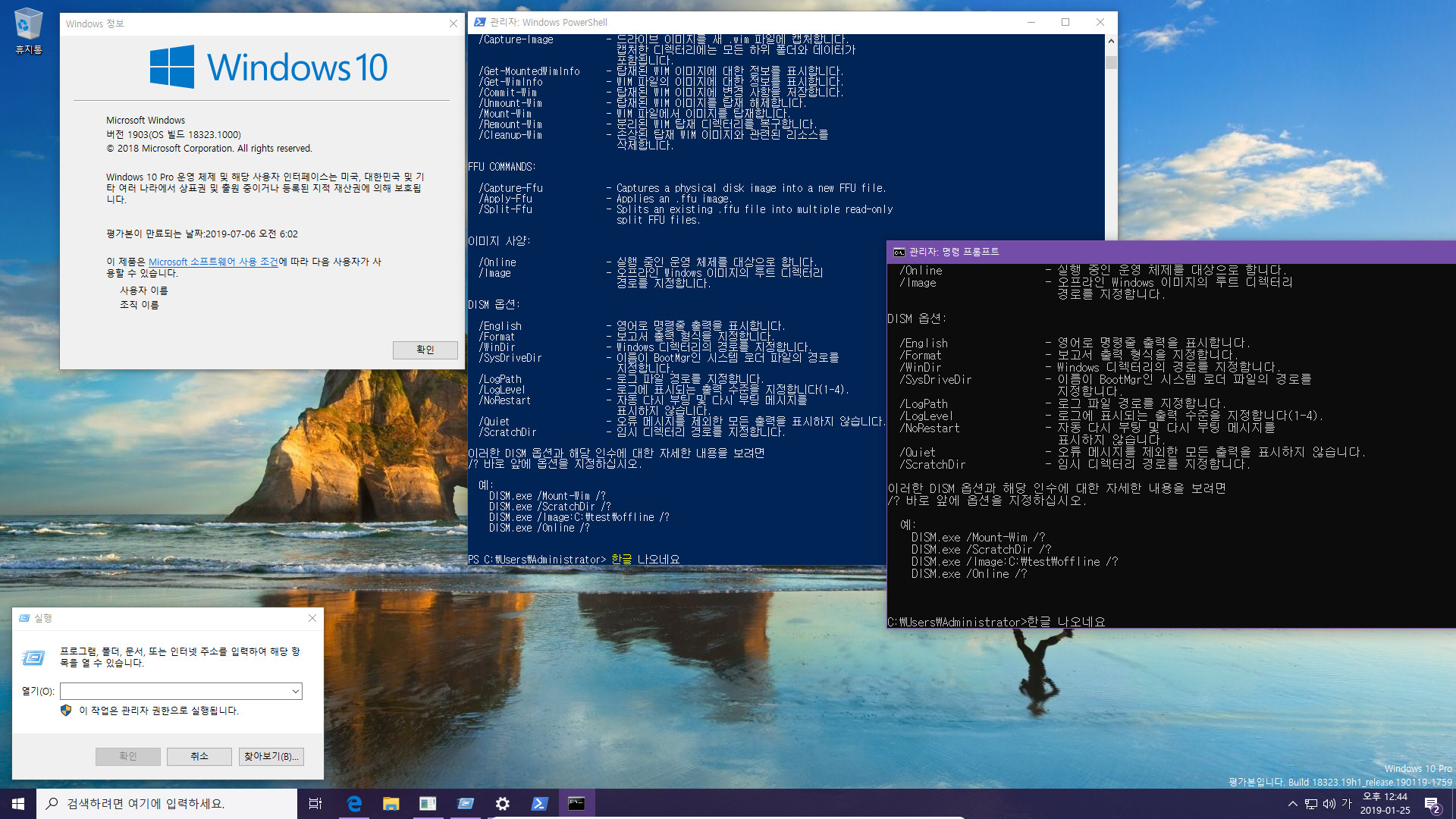Maximize the PowerShell window
The image size is (1456, 819).
pos(1065,22)
